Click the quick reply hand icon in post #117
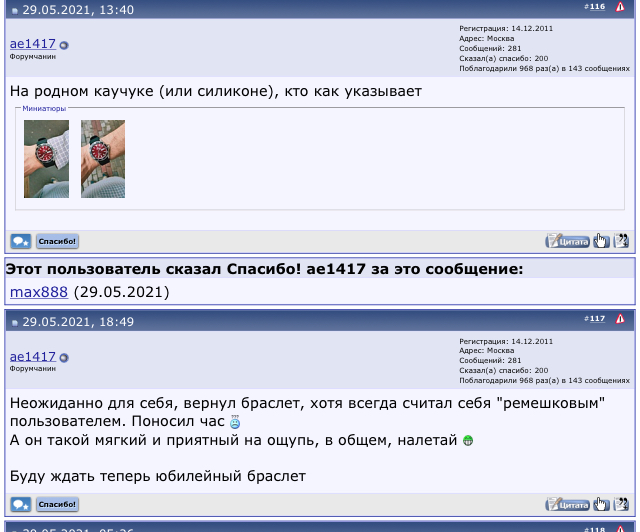Viewport: 640px width, 532px height. point(601,504)
